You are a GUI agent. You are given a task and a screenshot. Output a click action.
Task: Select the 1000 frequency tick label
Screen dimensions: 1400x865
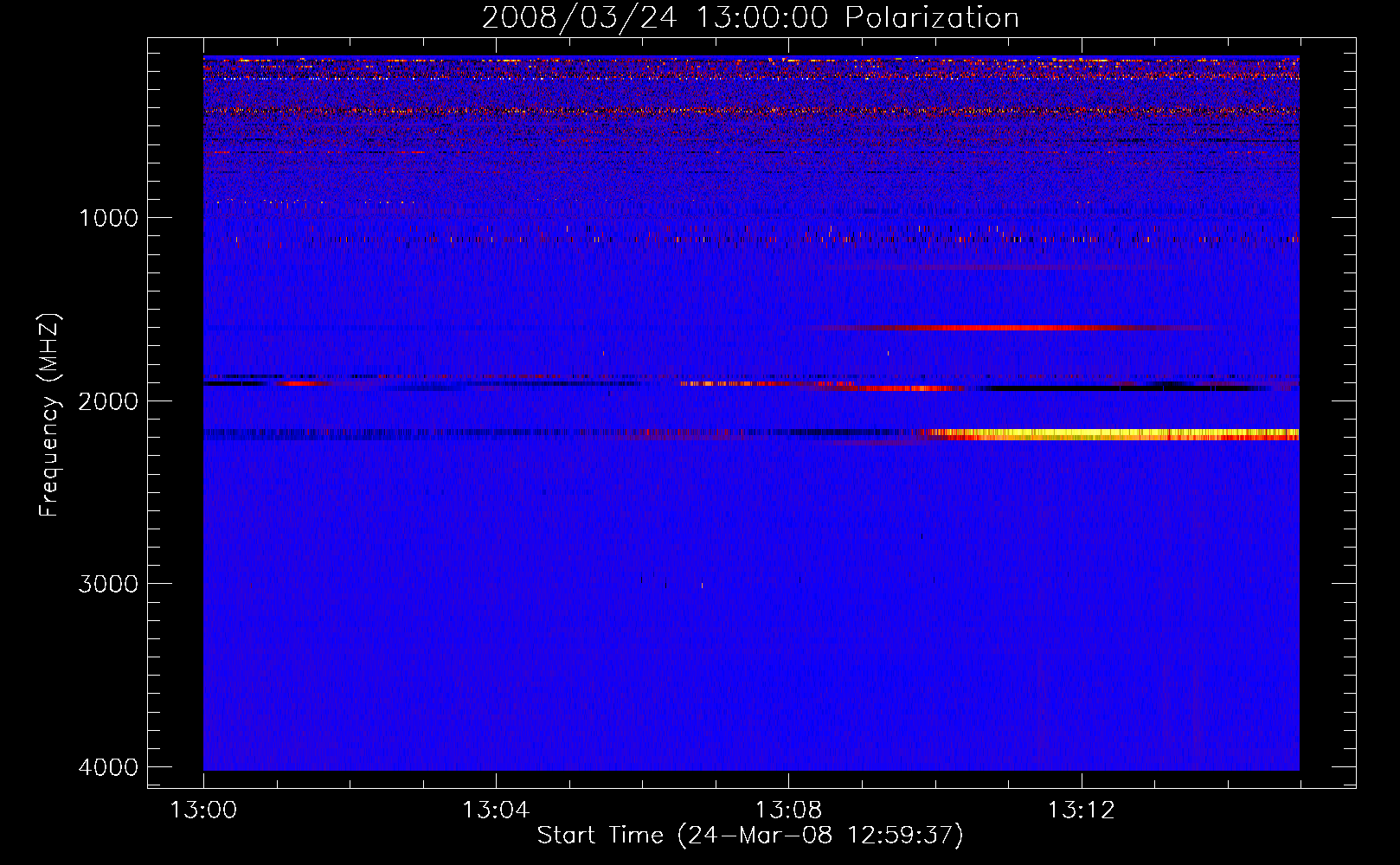point(108,218)
